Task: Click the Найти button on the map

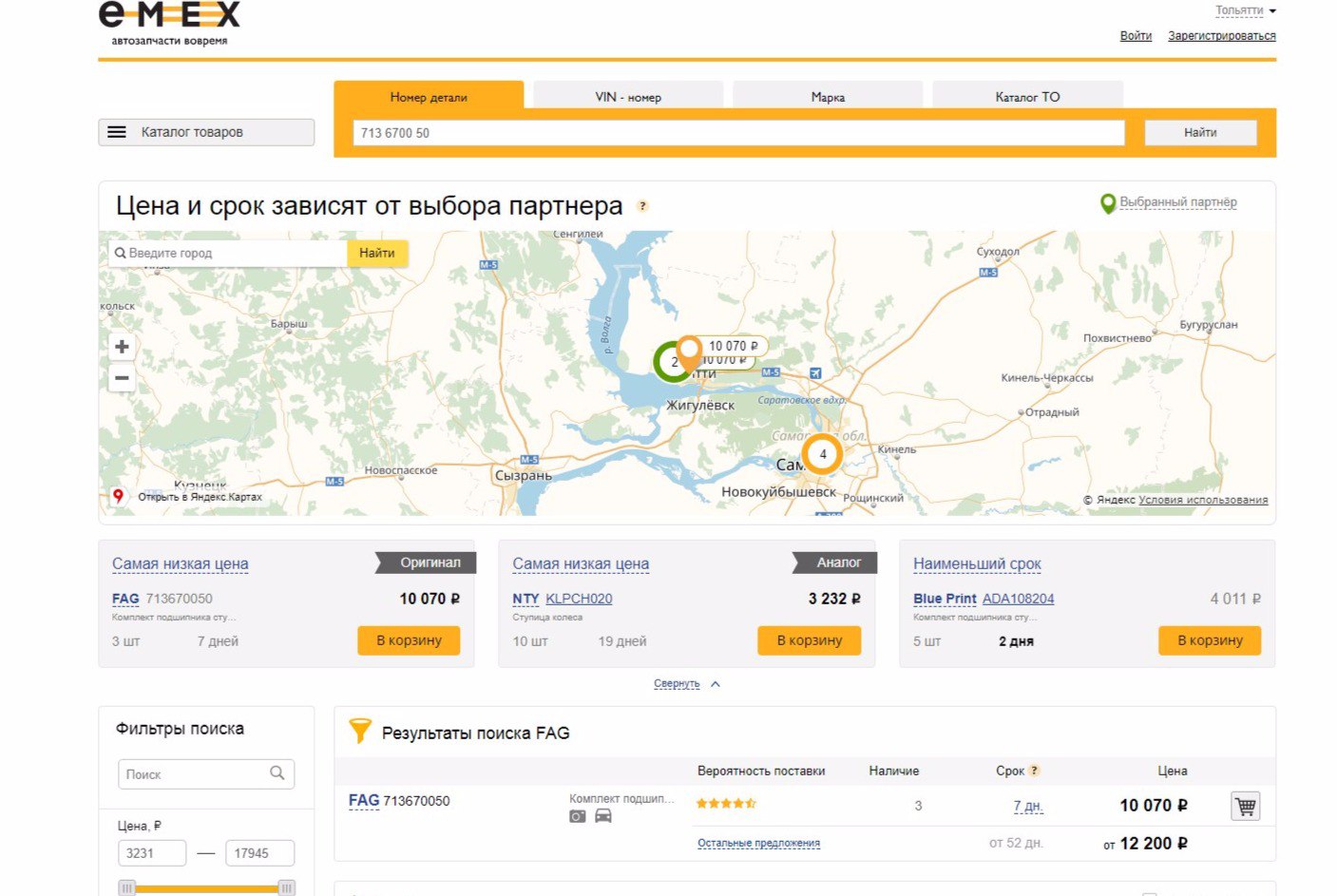Action: tap(377, 253)
